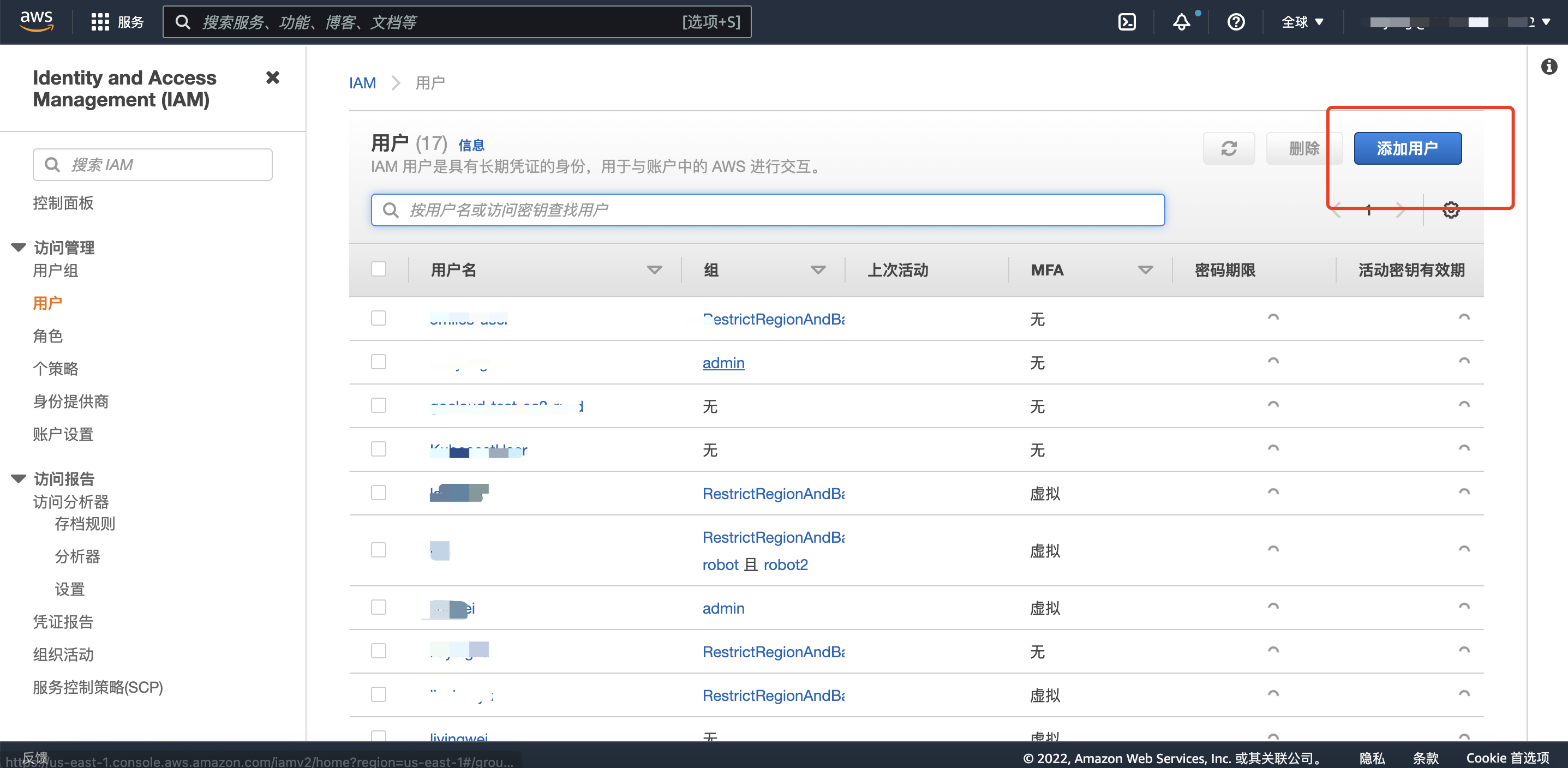The image size is (1568, 768).
Task: Open the 信息 info link
Action: click(x=471, y=145)
